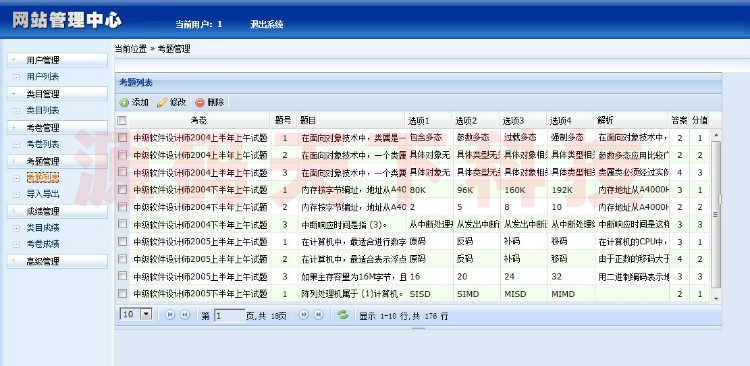
Task: Click the green refresh icon in pager
Action: [342, 314]
